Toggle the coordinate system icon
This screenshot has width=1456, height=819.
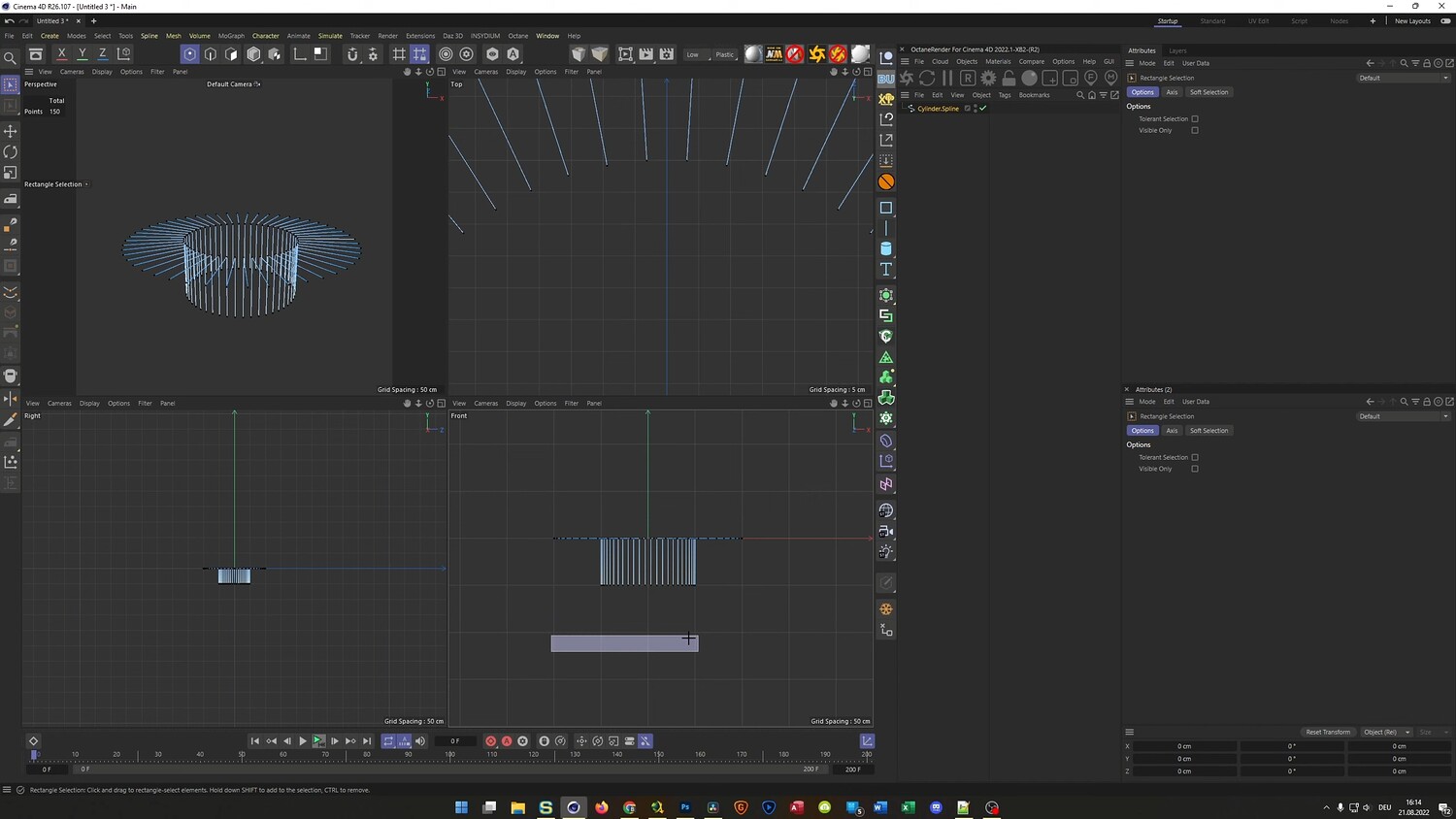(x=123, y=54)
